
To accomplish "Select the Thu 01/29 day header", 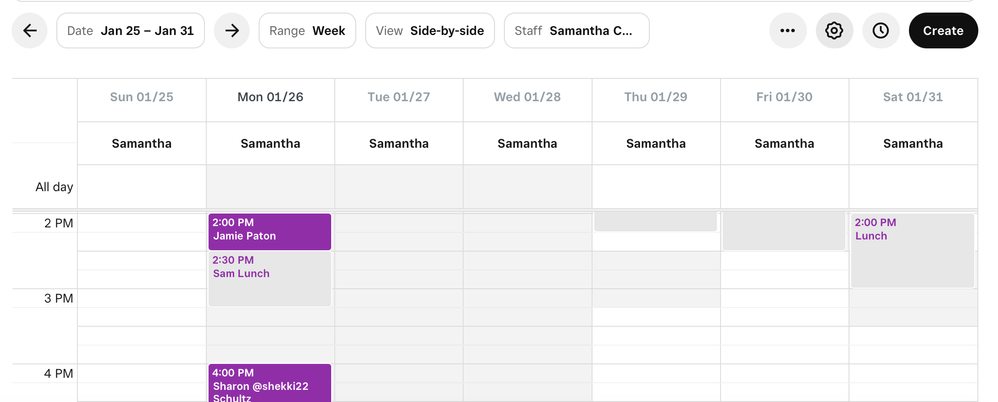I will 656,97.
